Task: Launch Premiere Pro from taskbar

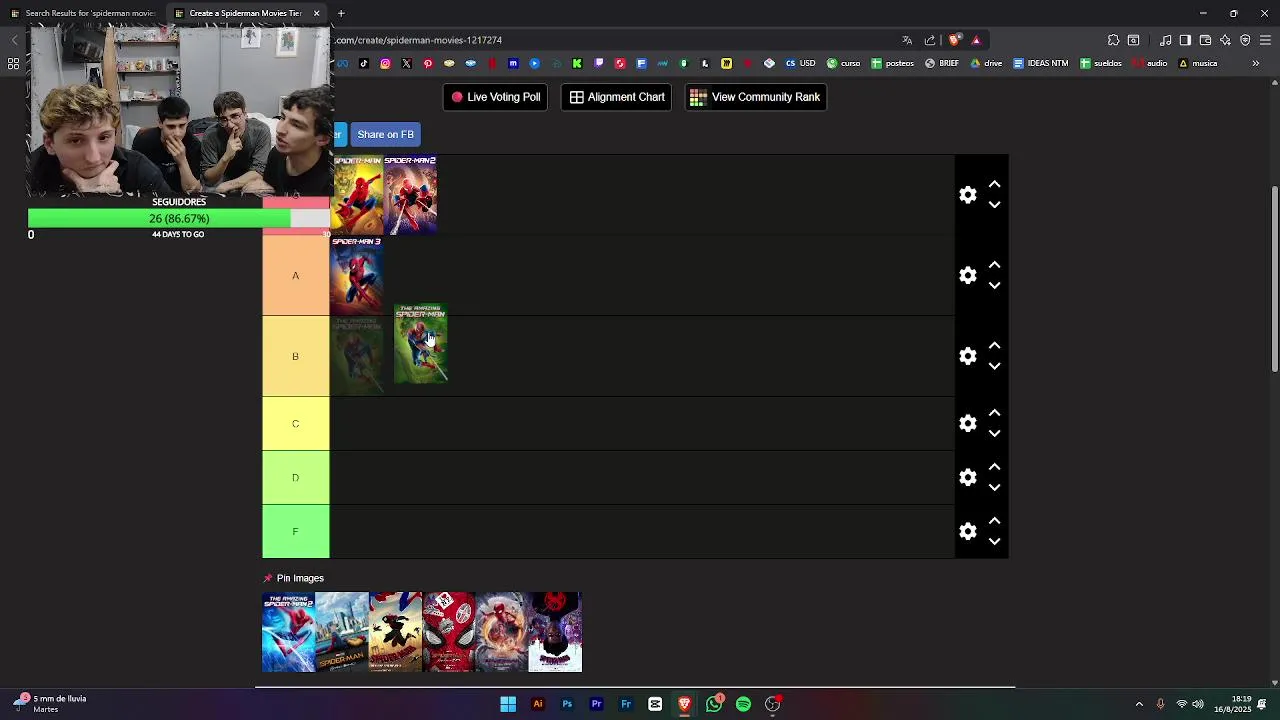Action: click(x=596, y=704)
